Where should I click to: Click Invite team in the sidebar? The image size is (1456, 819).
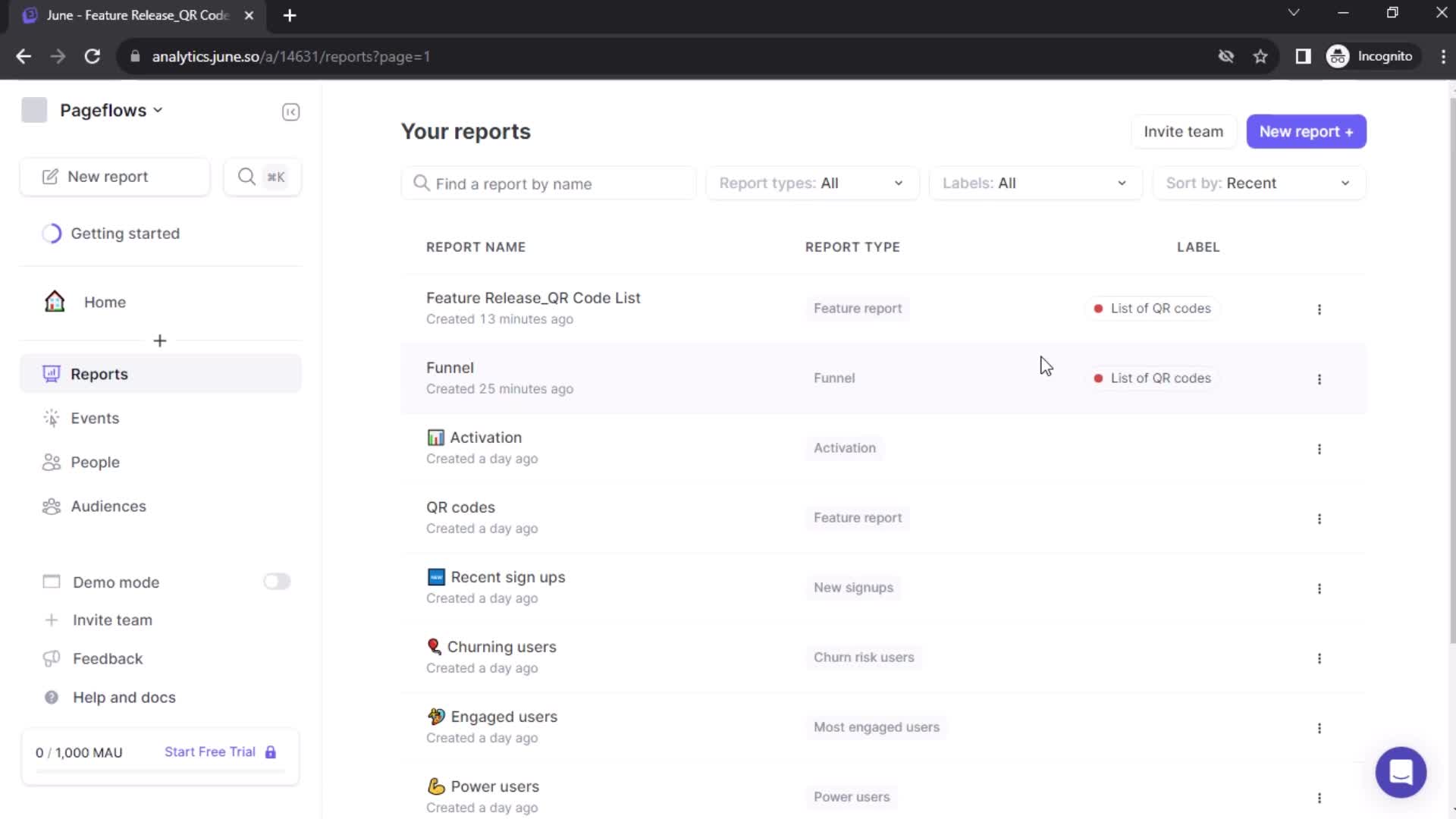coord(112,620)
